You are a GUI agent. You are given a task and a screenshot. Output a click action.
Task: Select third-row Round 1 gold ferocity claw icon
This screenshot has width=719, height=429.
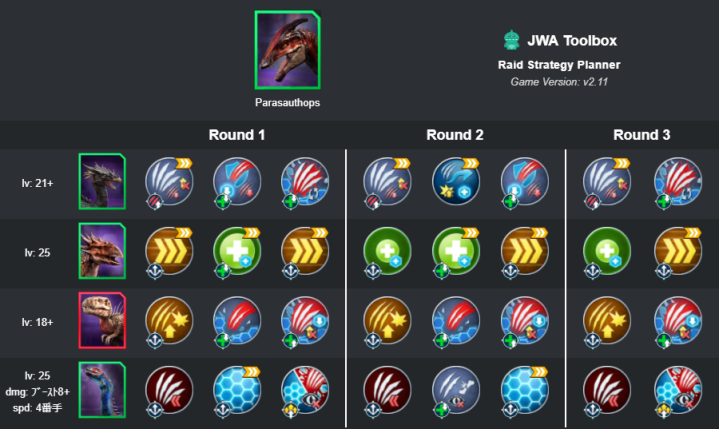pyautogui.click(x=169, y=321)
